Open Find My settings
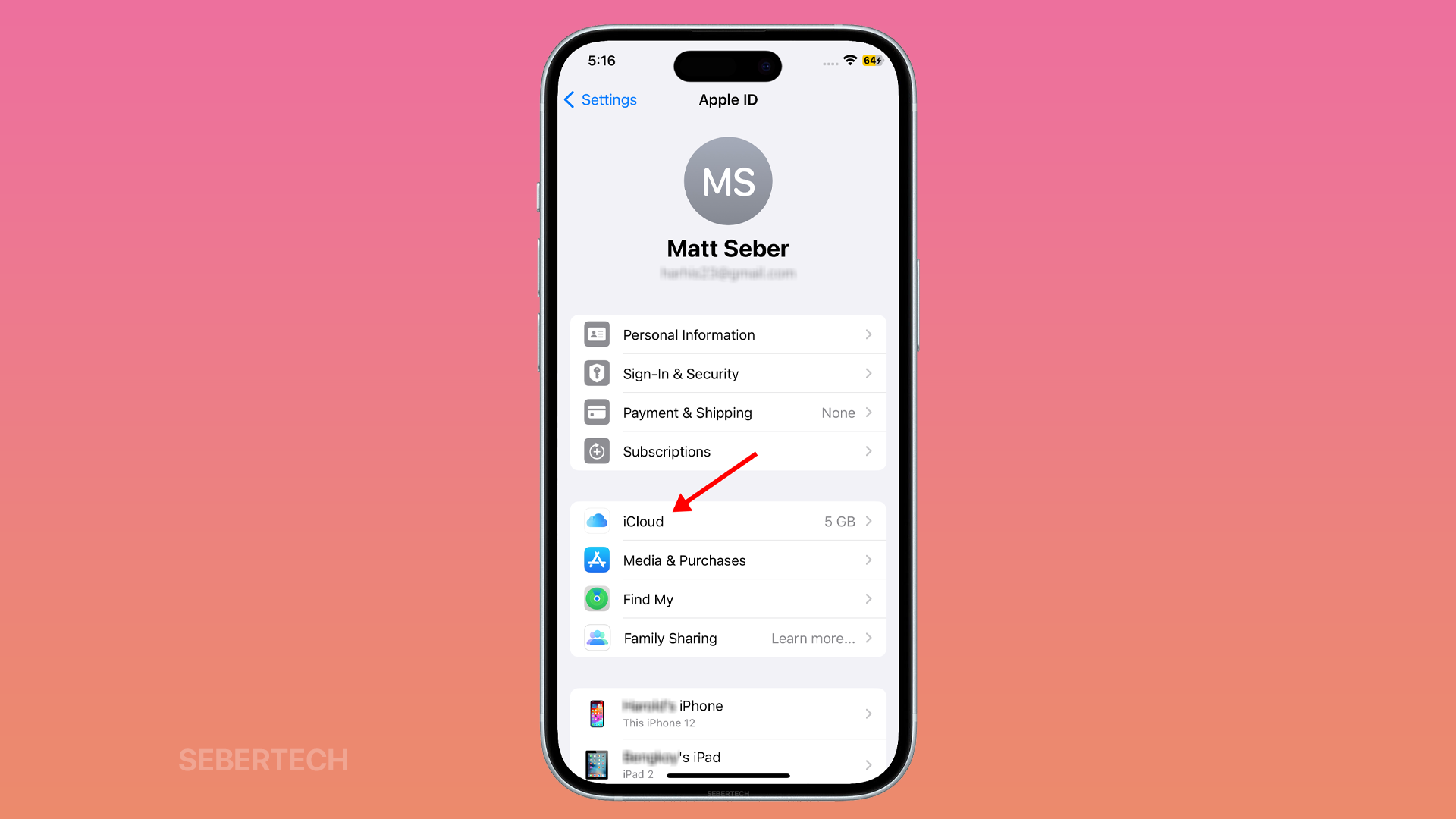The width and height of the screenshot is (1456, 819). [727, 599]
